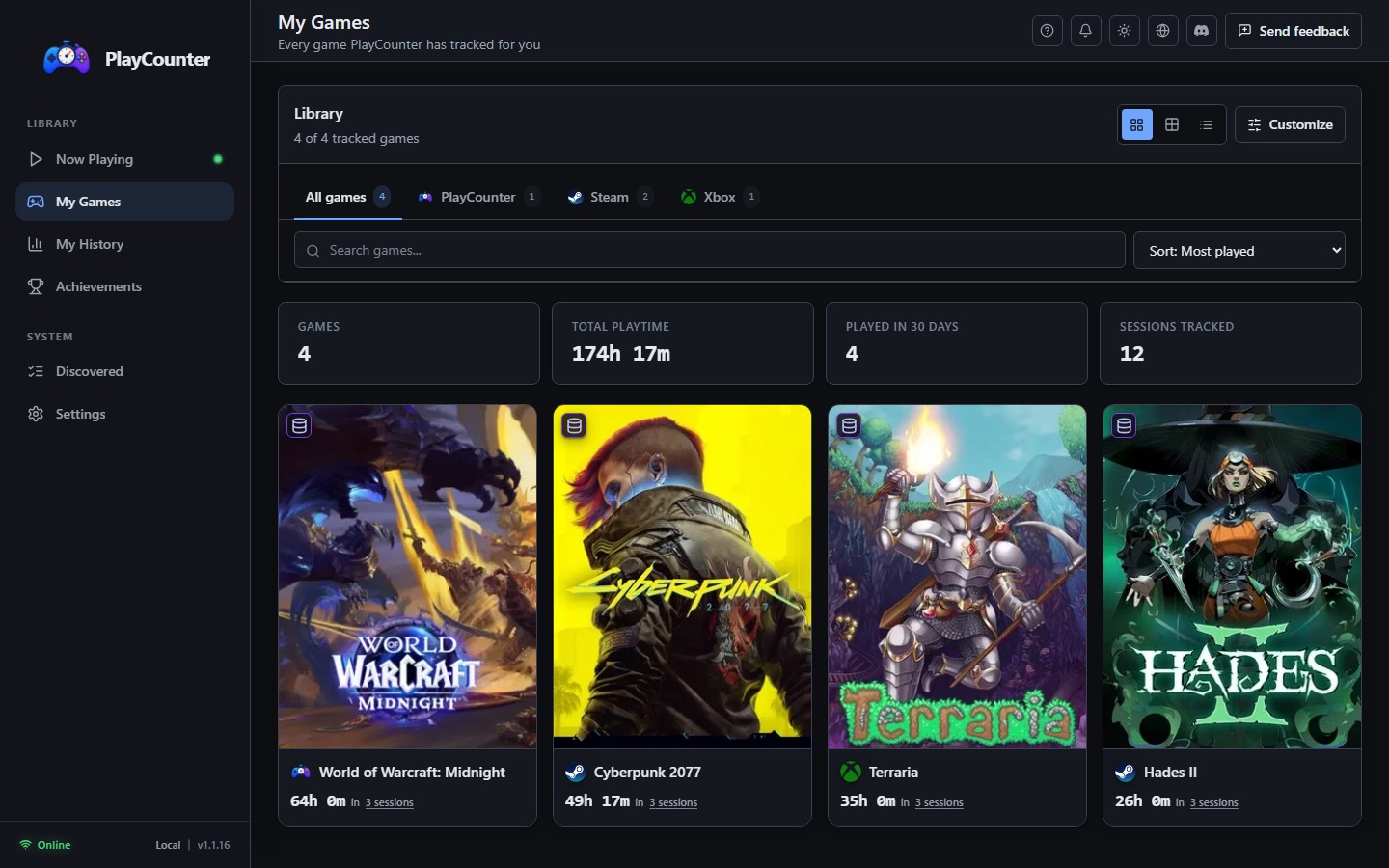The width and height of the screenshot is (1389, 868).
Task: Switch to large grid card view
Action: tap(1137, 124)
